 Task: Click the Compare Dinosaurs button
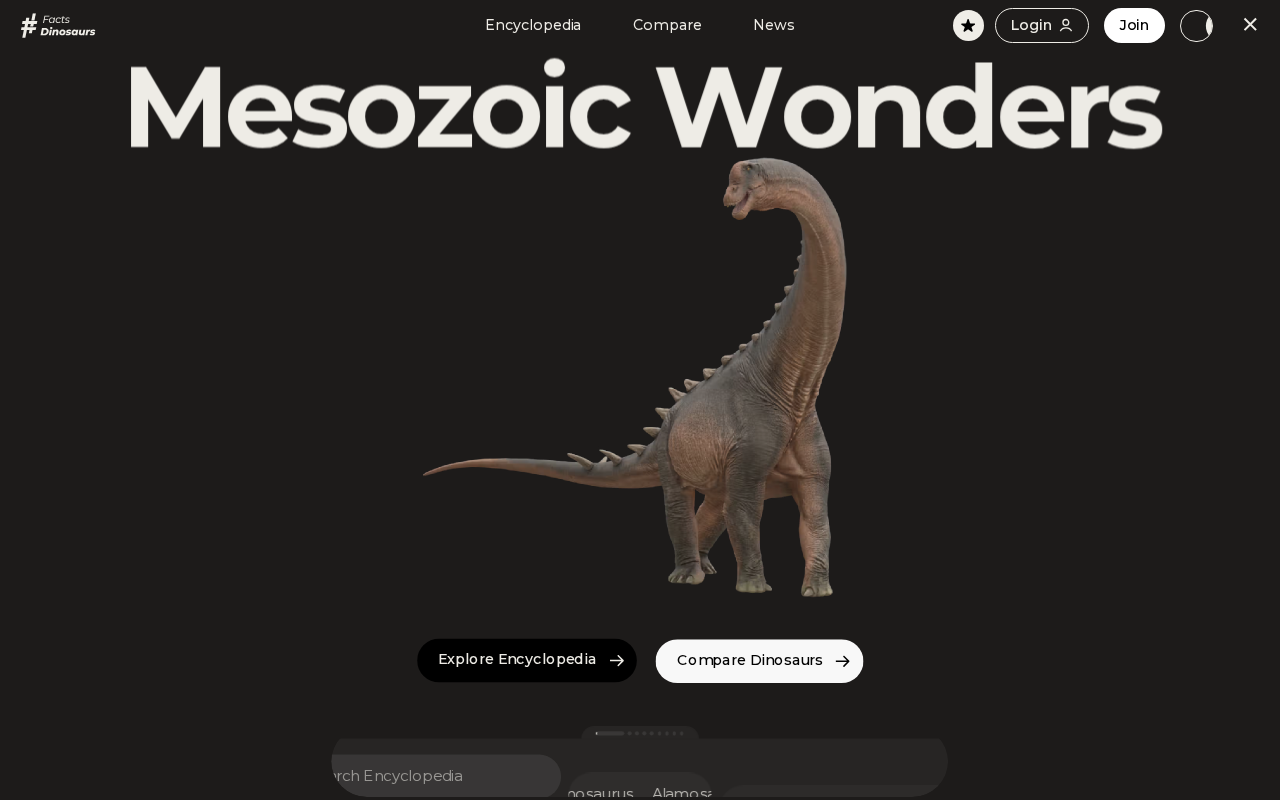(759, 661)
